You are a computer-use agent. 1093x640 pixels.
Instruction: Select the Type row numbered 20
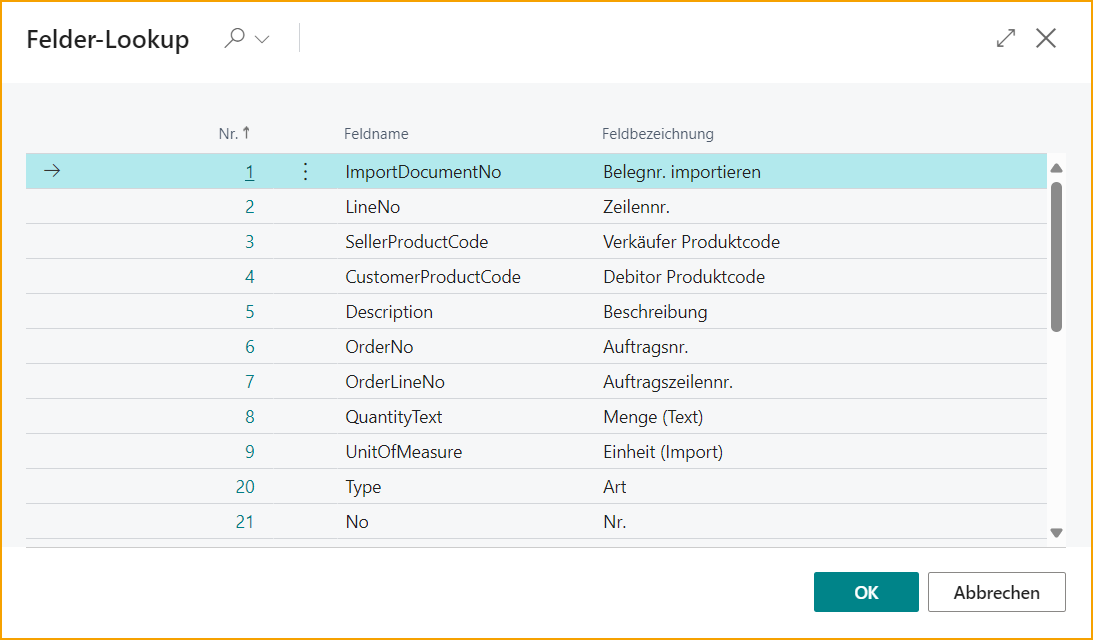pos(363,486)
